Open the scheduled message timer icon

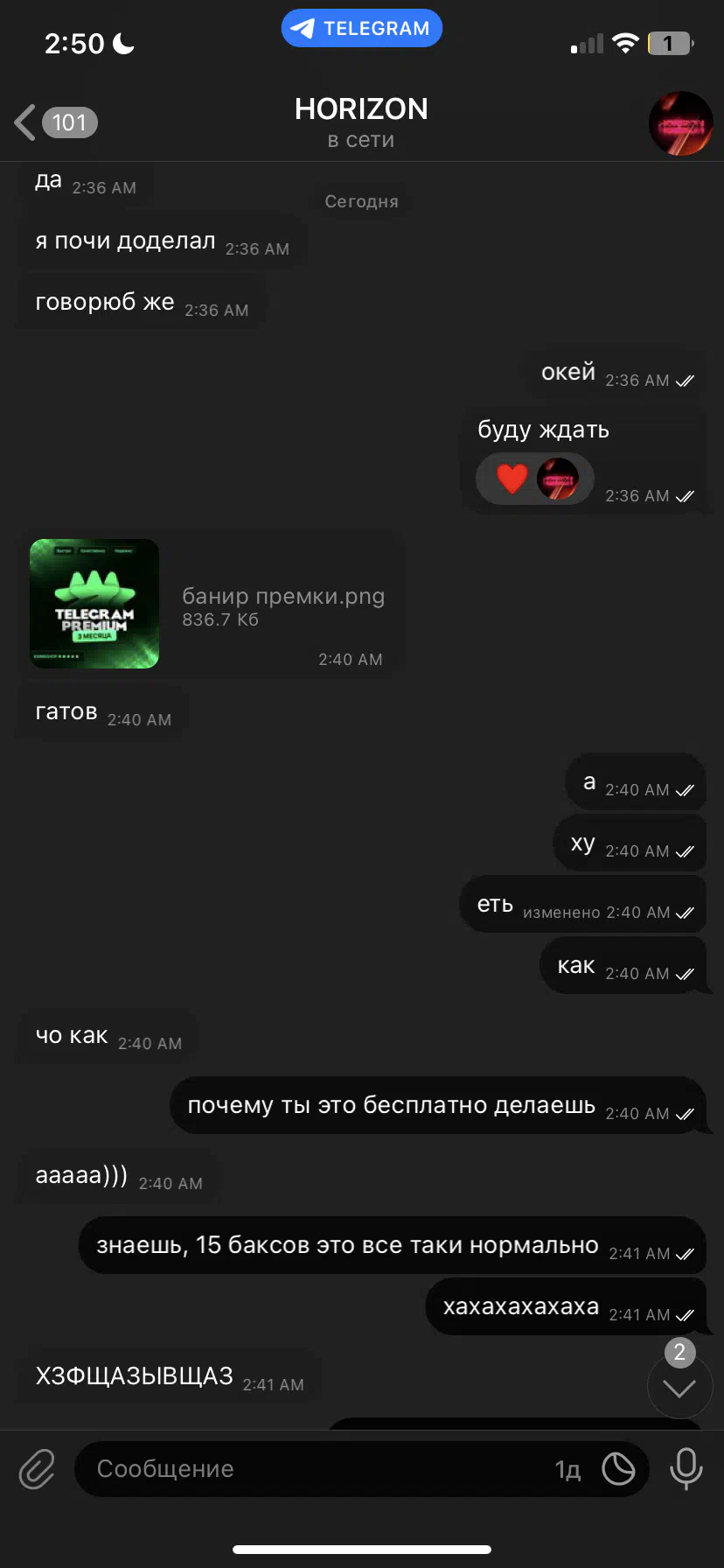[x=618, y=1469]
